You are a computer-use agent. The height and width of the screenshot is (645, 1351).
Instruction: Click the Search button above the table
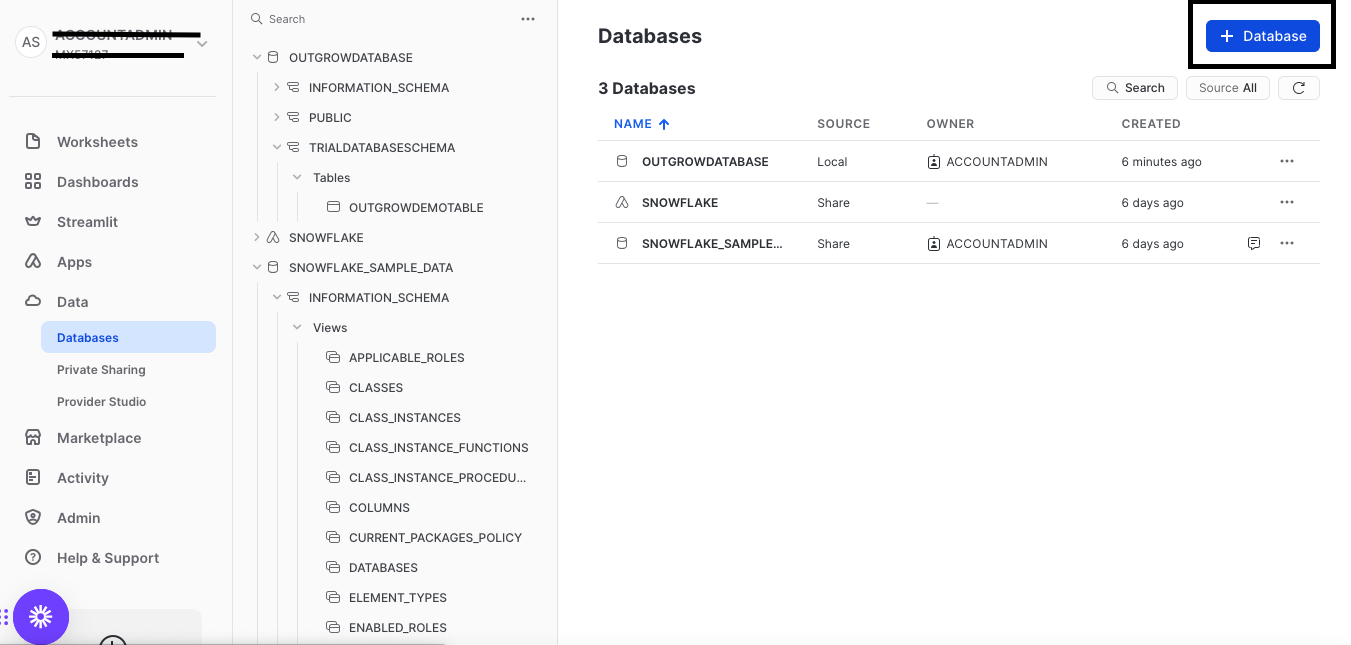point(1134,88)
